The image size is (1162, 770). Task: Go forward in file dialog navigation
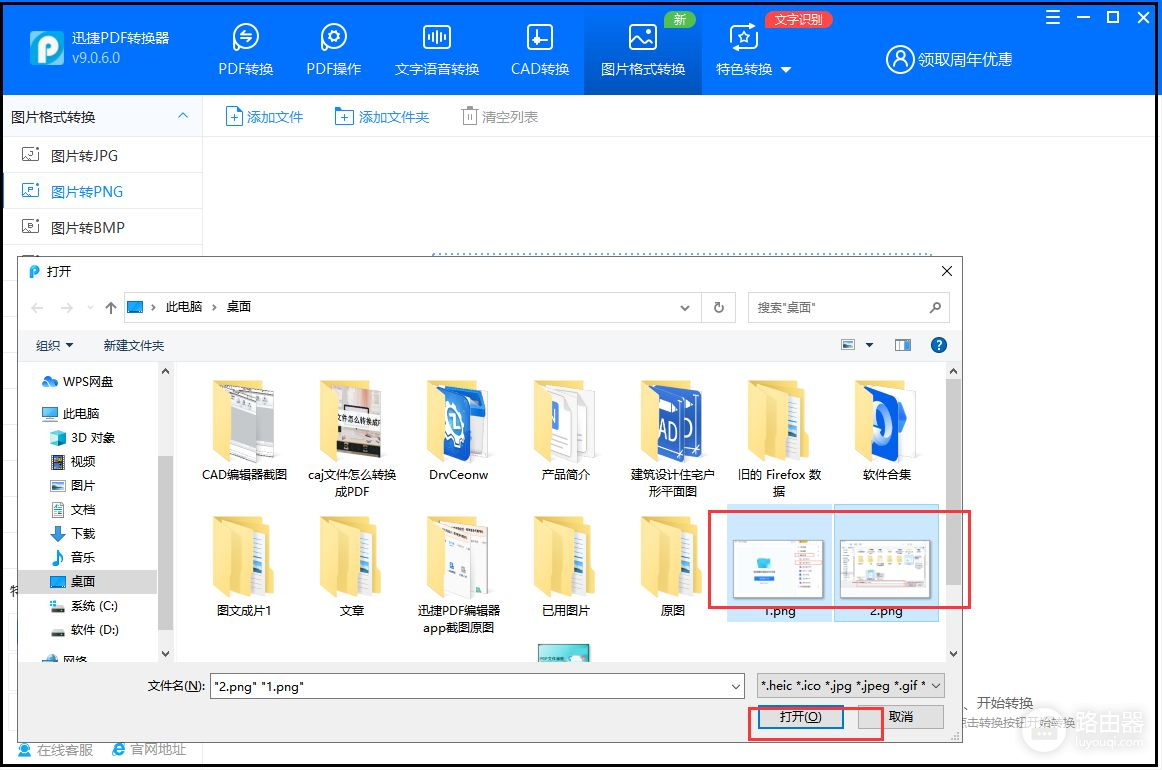click(67, 308)
